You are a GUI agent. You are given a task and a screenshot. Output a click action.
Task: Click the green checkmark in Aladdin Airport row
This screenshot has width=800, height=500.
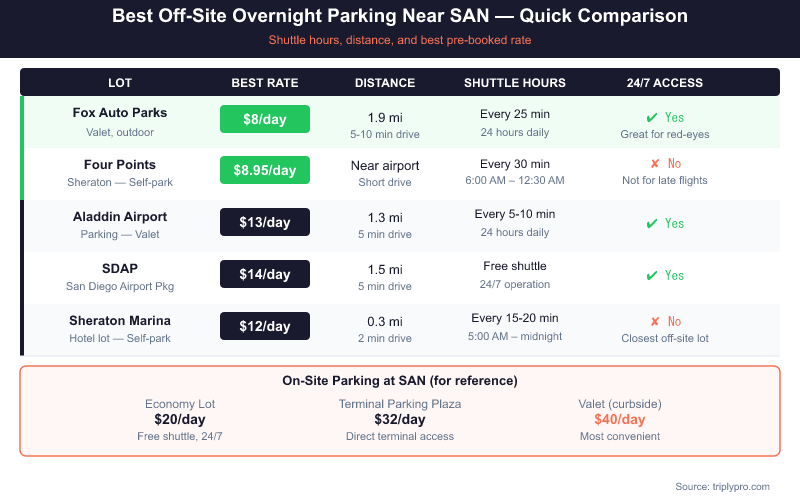coord(653,223)
